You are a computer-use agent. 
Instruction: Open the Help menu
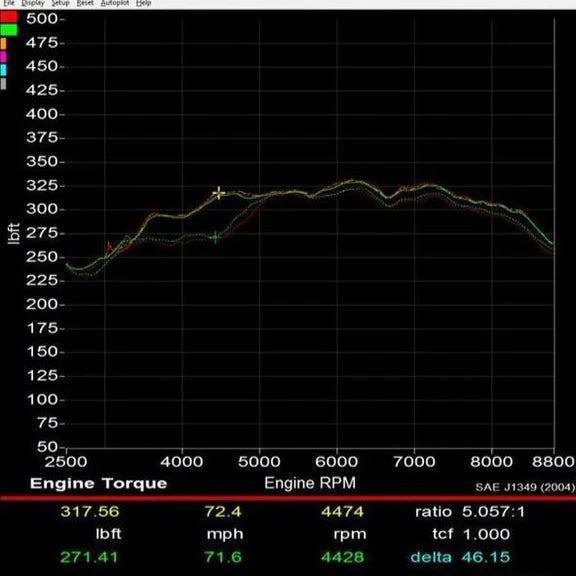[143, 3]
